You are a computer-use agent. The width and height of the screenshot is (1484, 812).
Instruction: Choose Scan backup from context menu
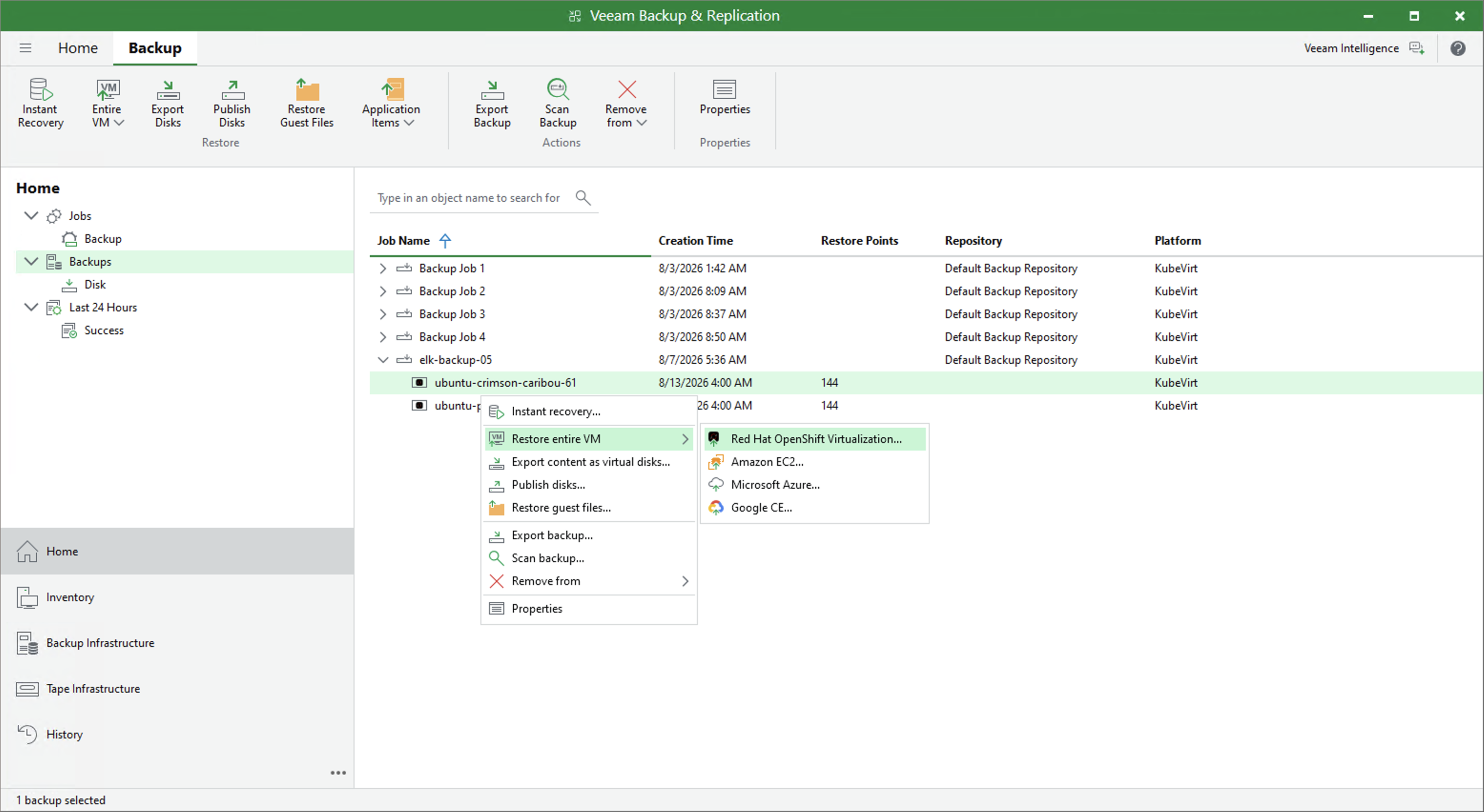coord(589,558)
